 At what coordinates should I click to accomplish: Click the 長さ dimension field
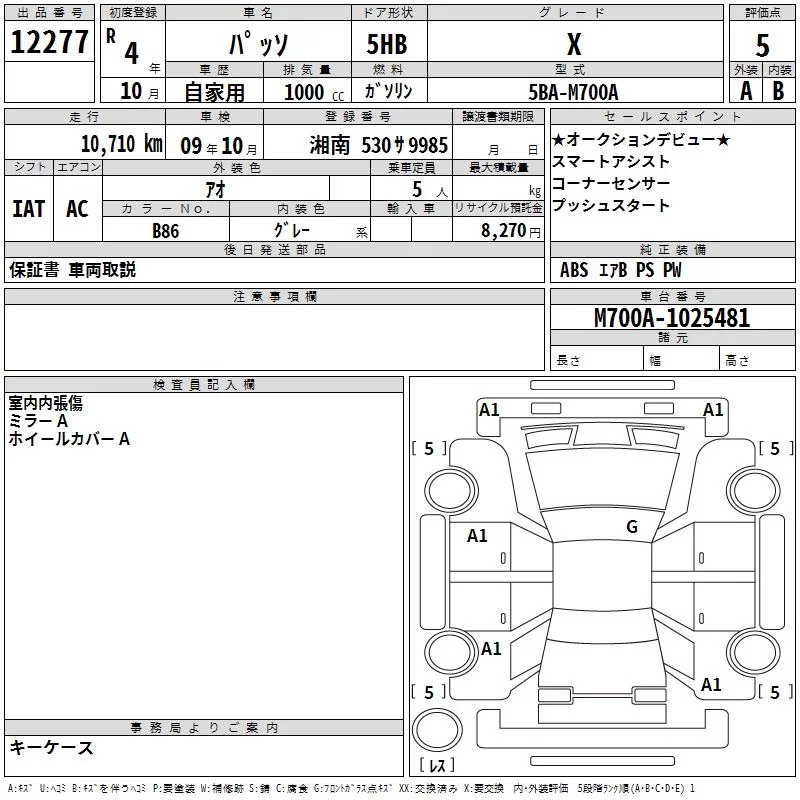(x=597, y=360)
